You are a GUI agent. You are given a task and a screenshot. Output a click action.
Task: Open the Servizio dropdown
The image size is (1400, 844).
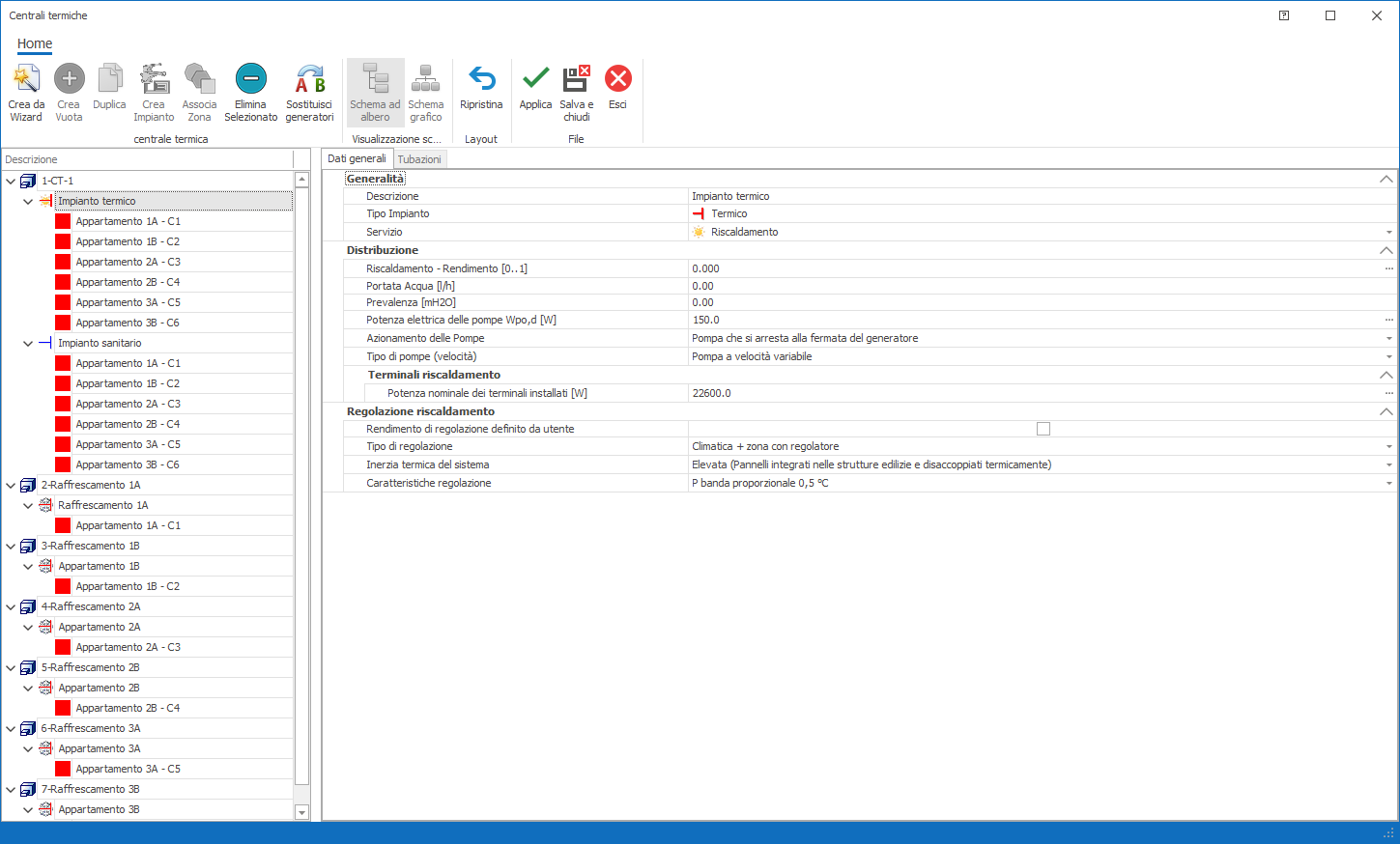1388,233
